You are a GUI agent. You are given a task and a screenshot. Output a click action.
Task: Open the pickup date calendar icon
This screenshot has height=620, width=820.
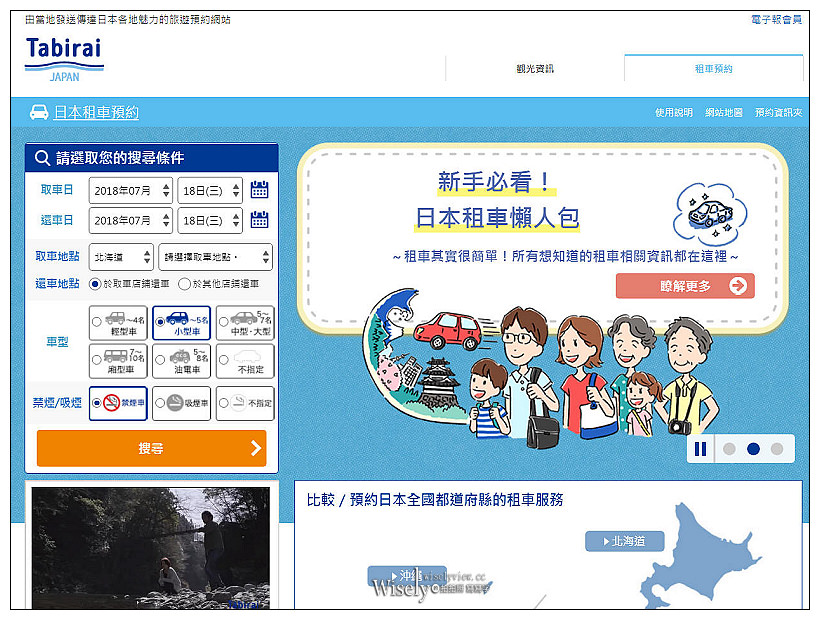(259, 190)
